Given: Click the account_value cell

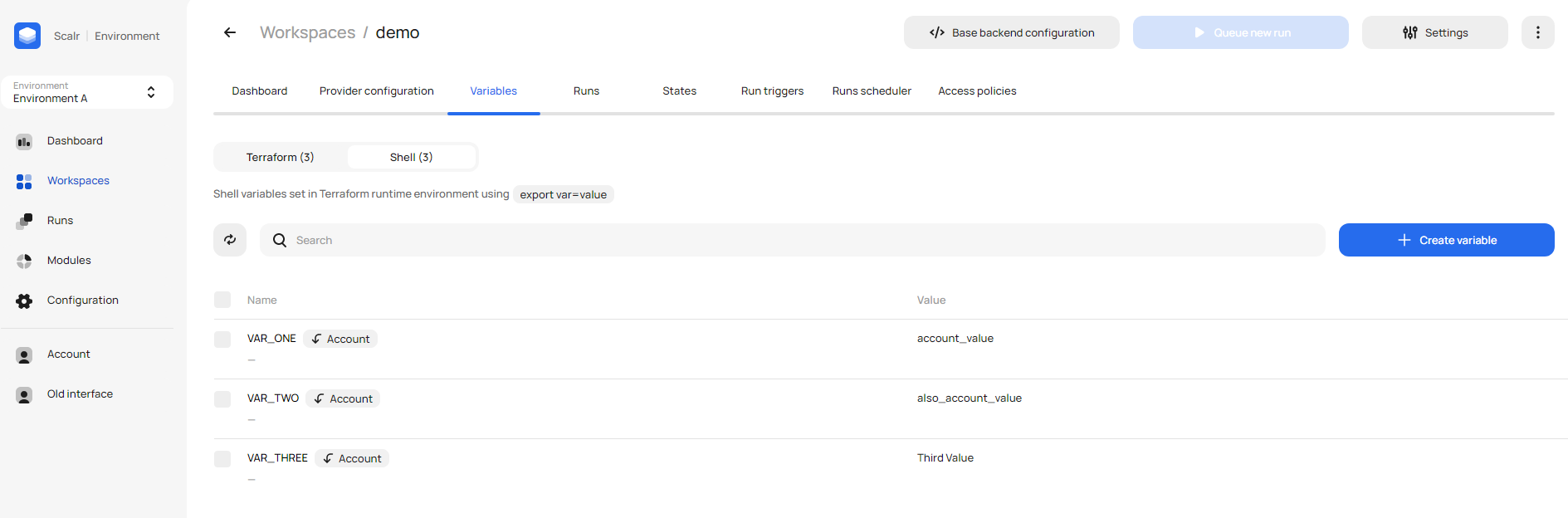Looking at the screenshot, I should click(955, 339).
